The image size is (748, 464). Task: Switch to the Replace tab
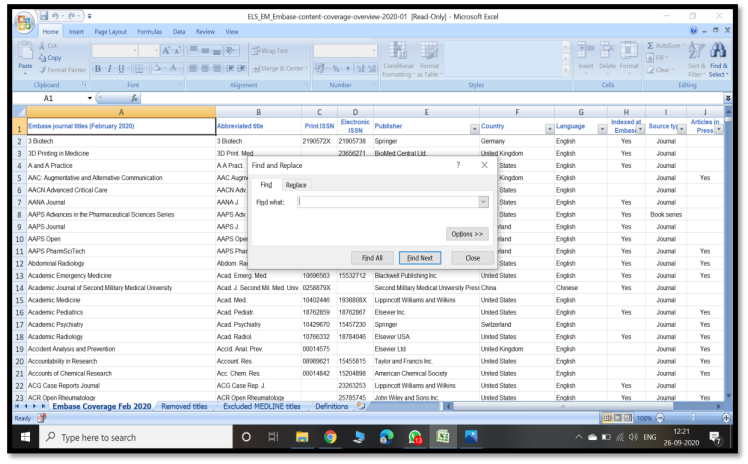[296, 185]
